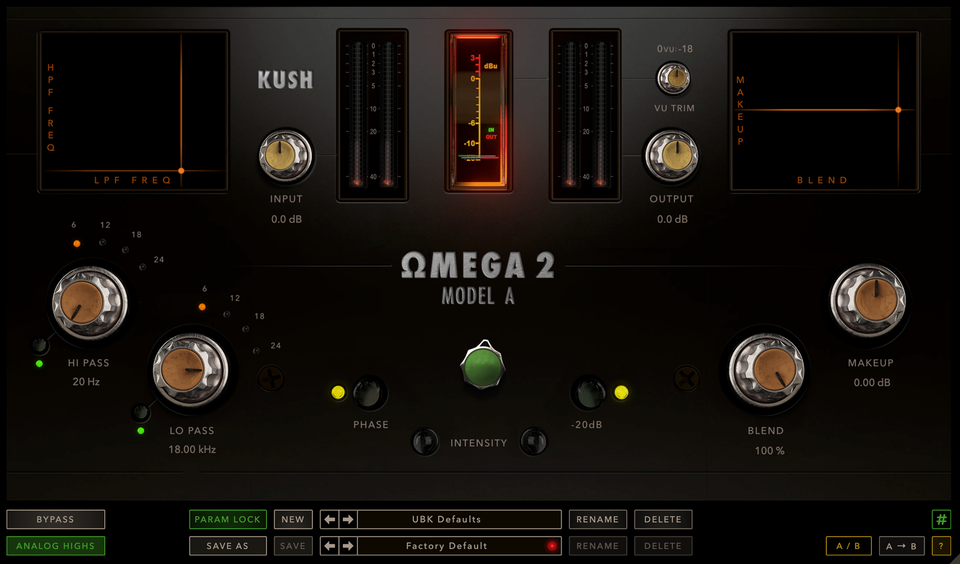Select Hi Pass 18 dB slope
960x564 pixels.
pyautogui.click(x=125, y=250)
